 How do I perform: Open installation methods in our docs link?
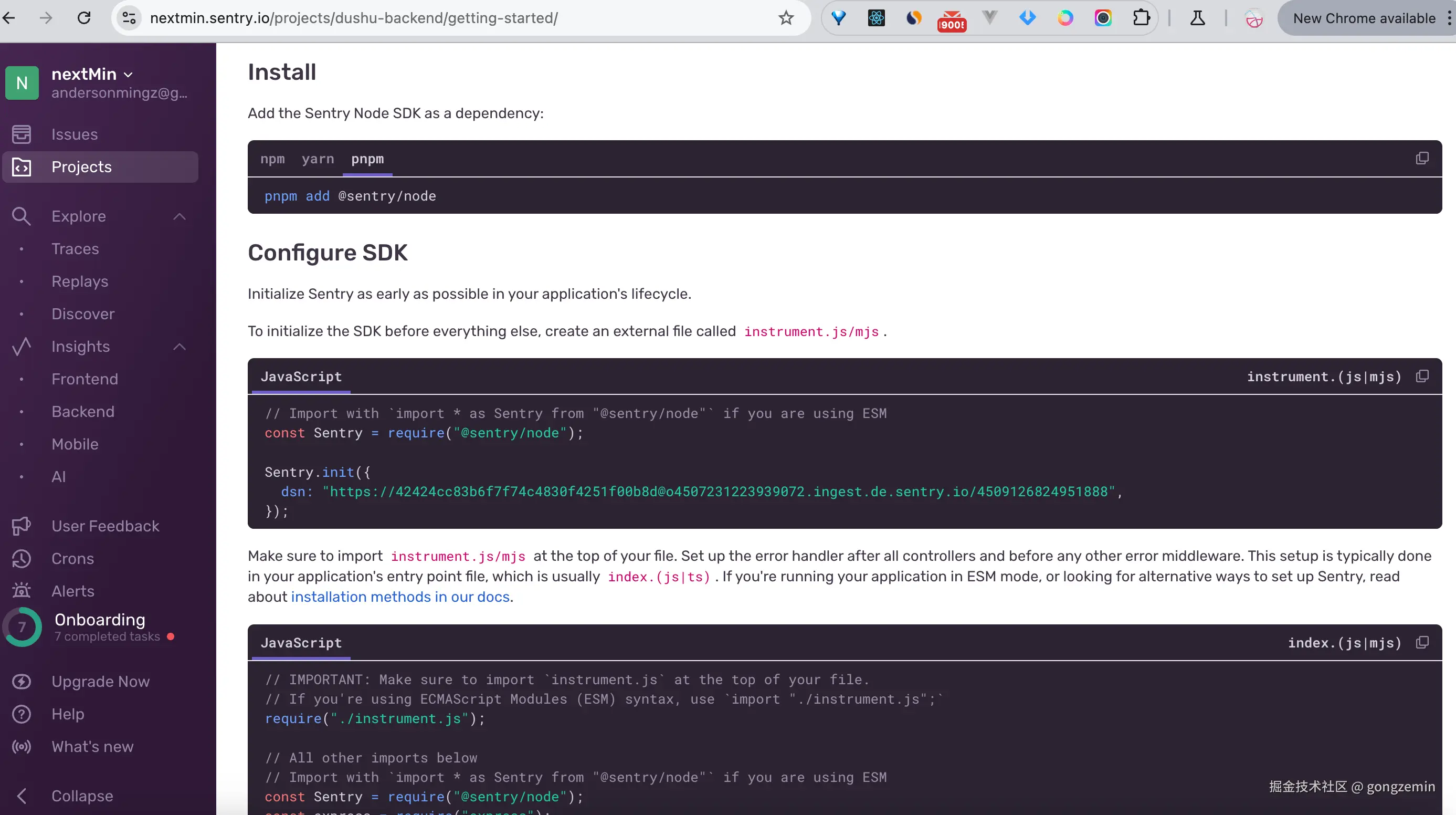coord(400,597)
